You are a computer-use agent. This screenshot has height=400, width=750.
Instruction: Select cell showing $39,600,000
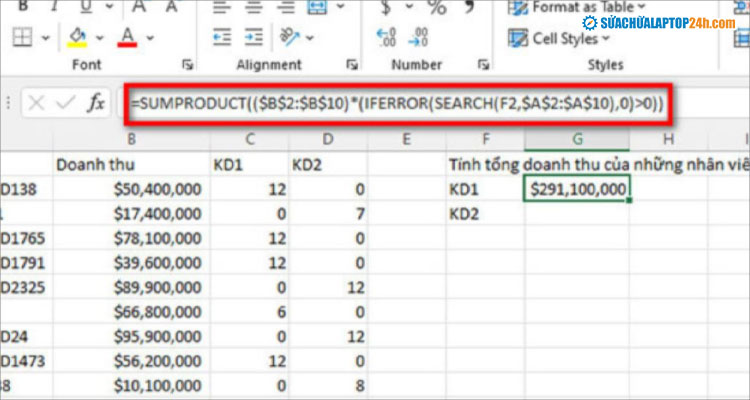point(132,263)
